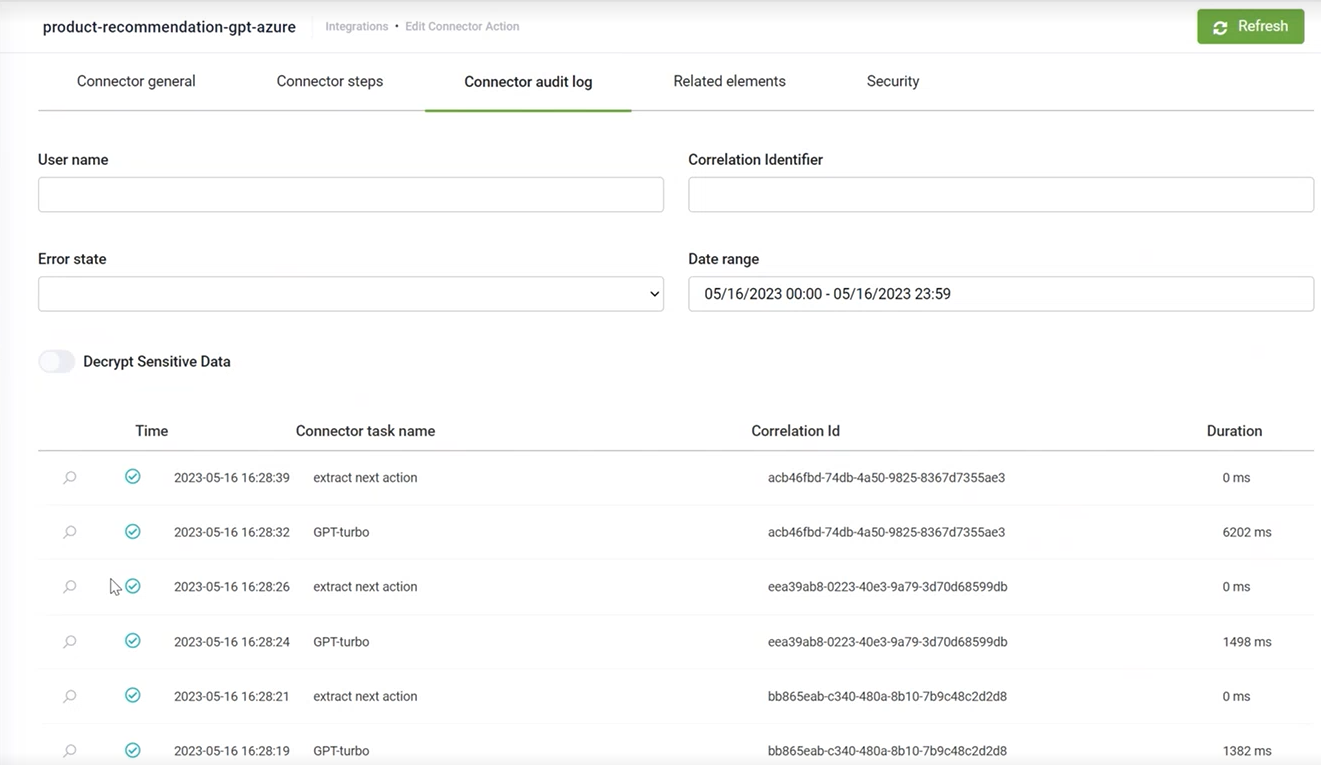Click success checkmark icon of 16:28:26 entry
The height and width of the screenshot is (765, 1321).
coord(132,586)
